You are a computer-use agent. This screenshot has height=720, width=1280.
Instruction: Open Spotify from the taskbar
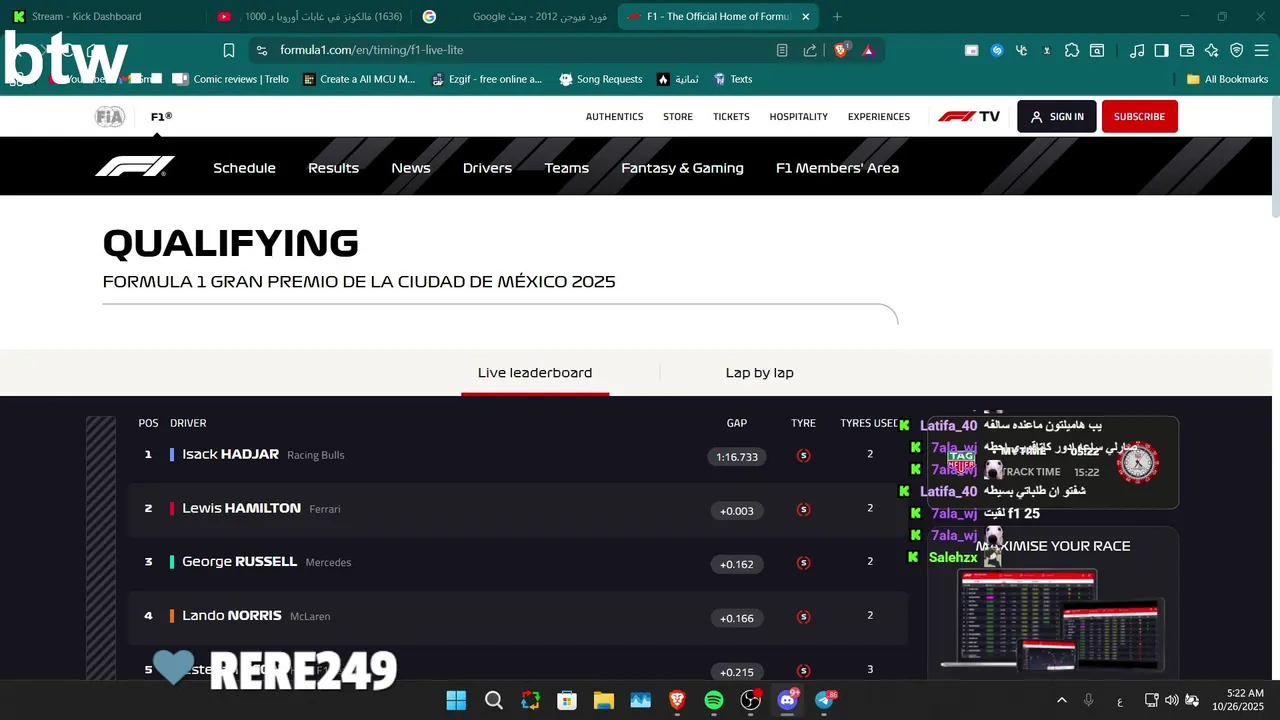tap(714, 700)
